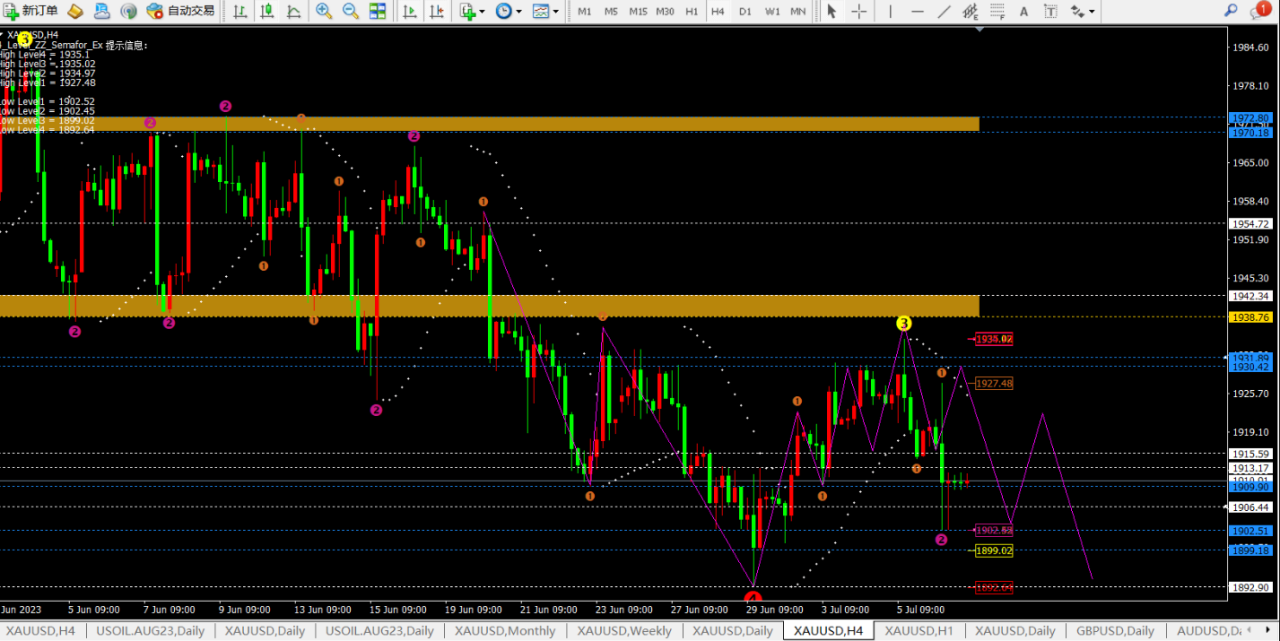Switch chart to bar chart type

tap(240, 11)
